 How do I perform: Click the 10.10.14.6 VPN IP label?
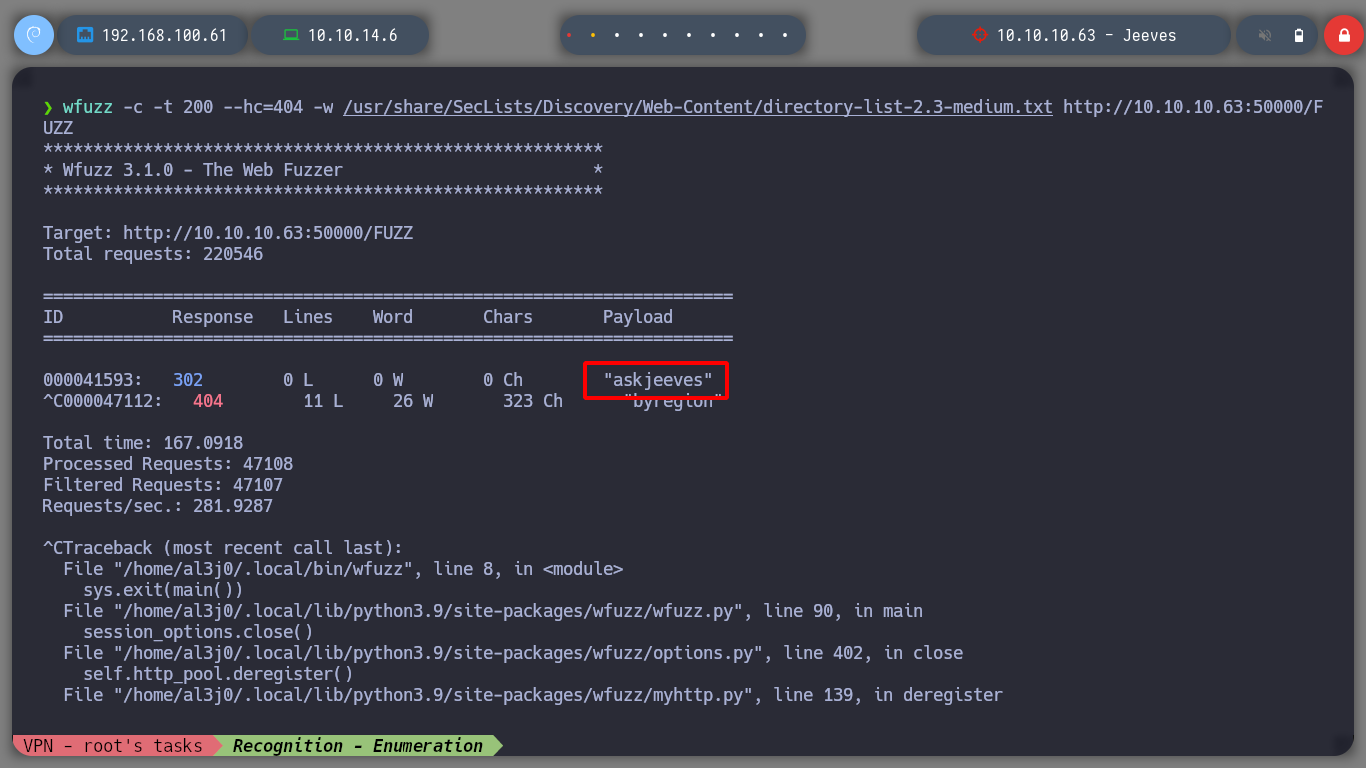(352, 35)
